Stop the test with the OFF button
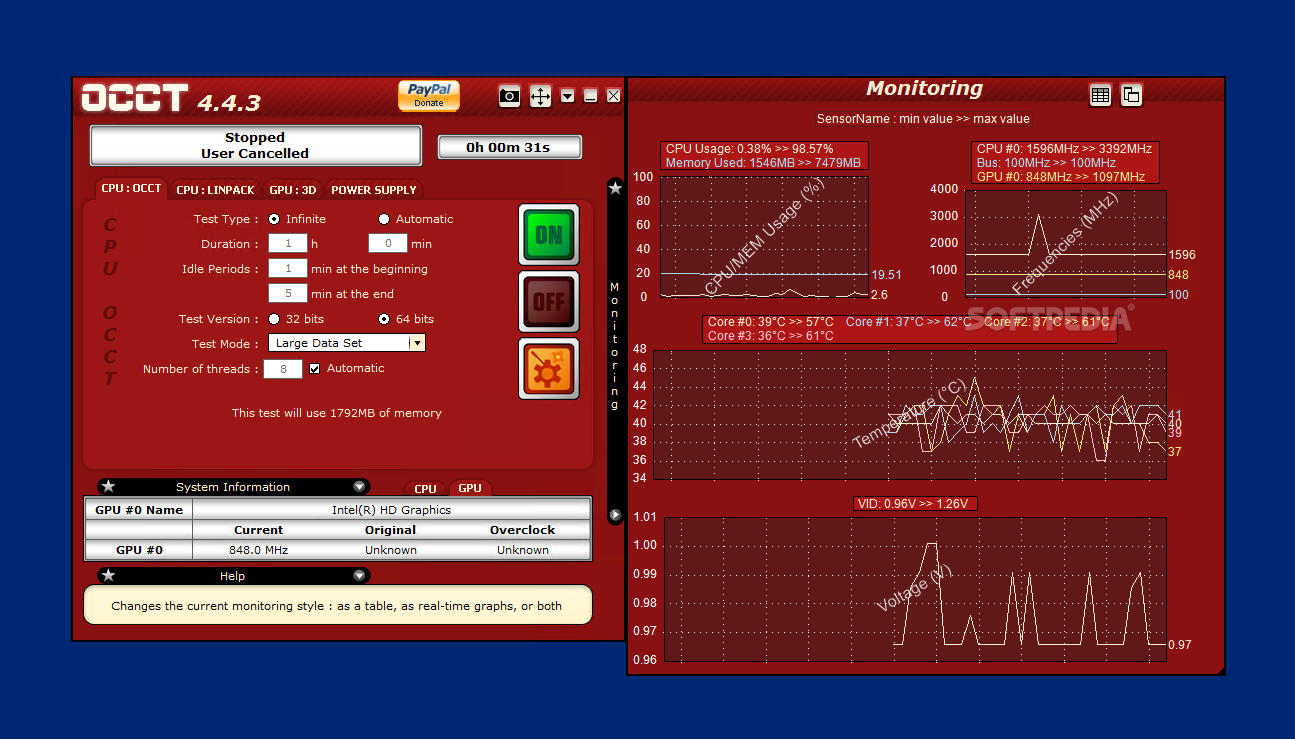This screenshot has width=1295, height=739. pyautogui.click(x=549, y=301)
